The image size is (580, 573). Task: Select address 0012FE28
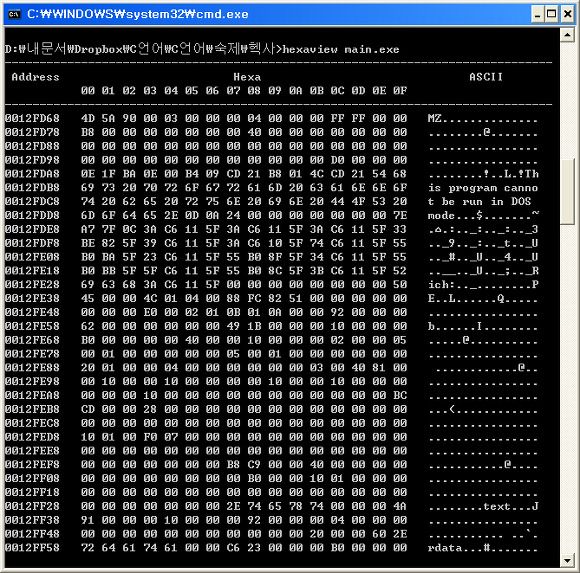[x=32, y=284]
